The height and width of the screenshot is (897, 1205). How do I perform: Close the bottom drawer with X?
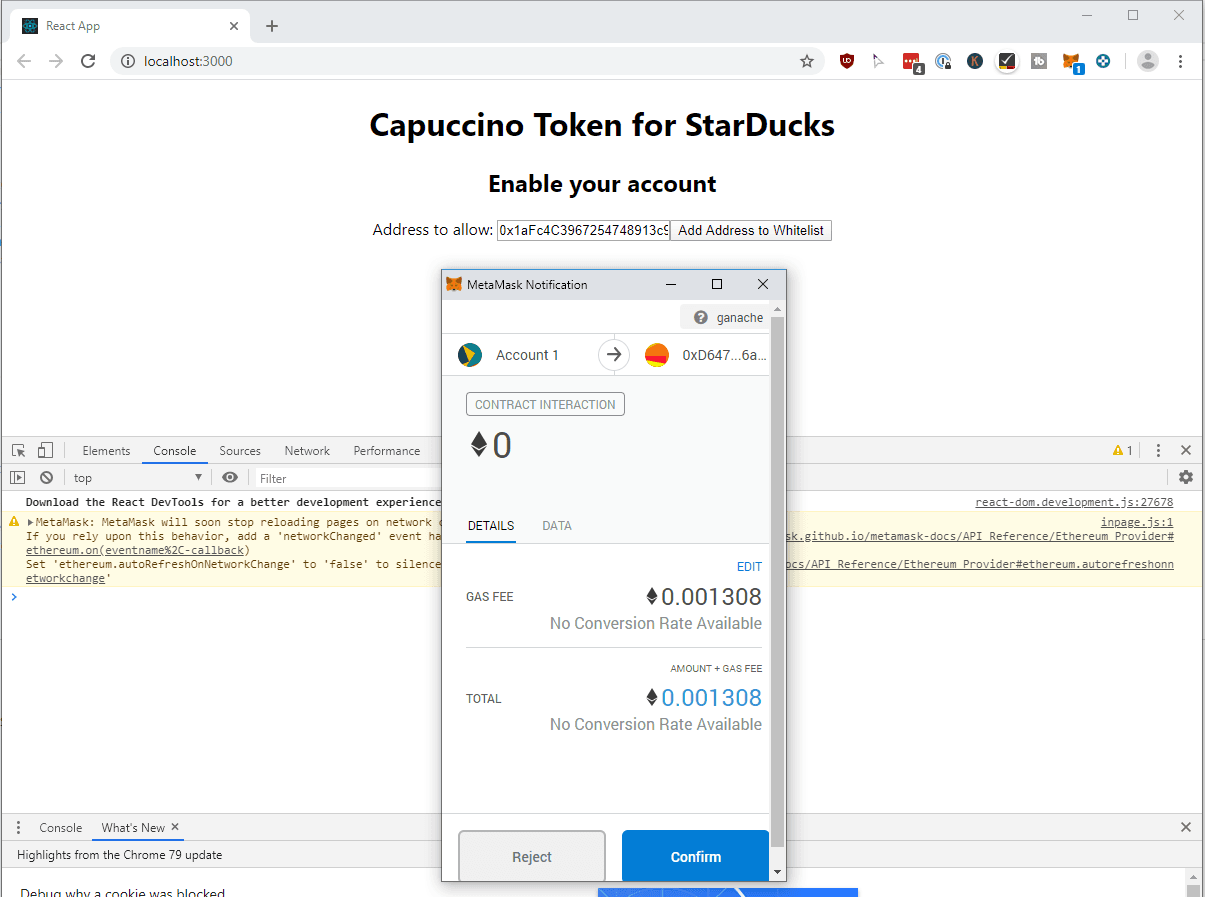tap(1186, 828)
